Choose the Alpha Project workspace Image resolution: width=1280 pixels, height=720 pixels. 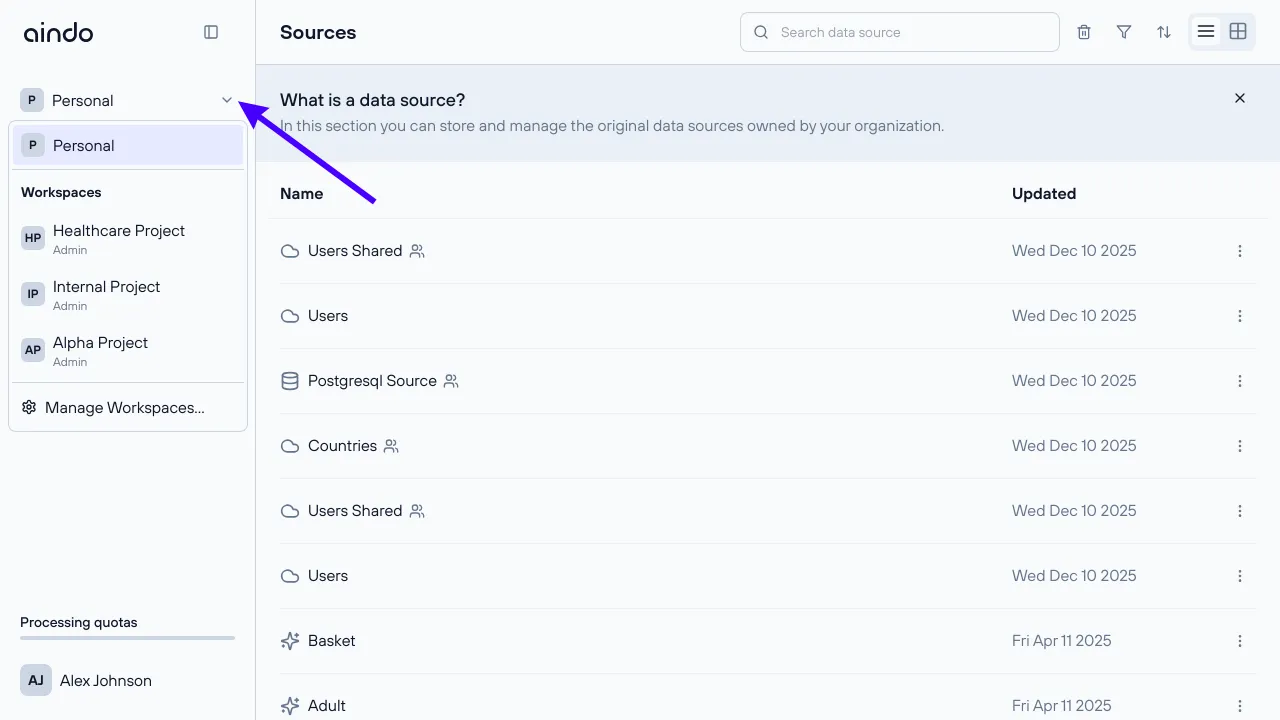[x=100, y=350]
